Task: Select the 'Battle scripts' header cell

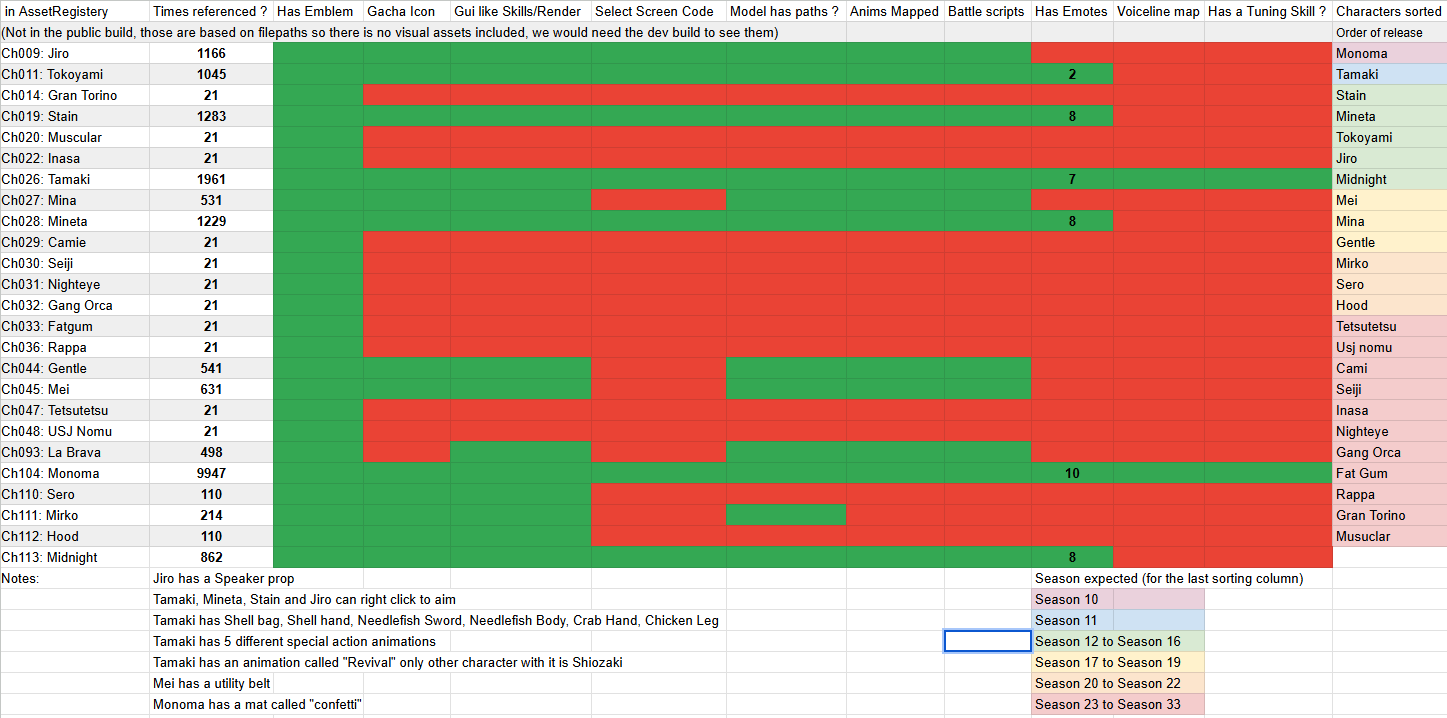Action: point(987,11)
